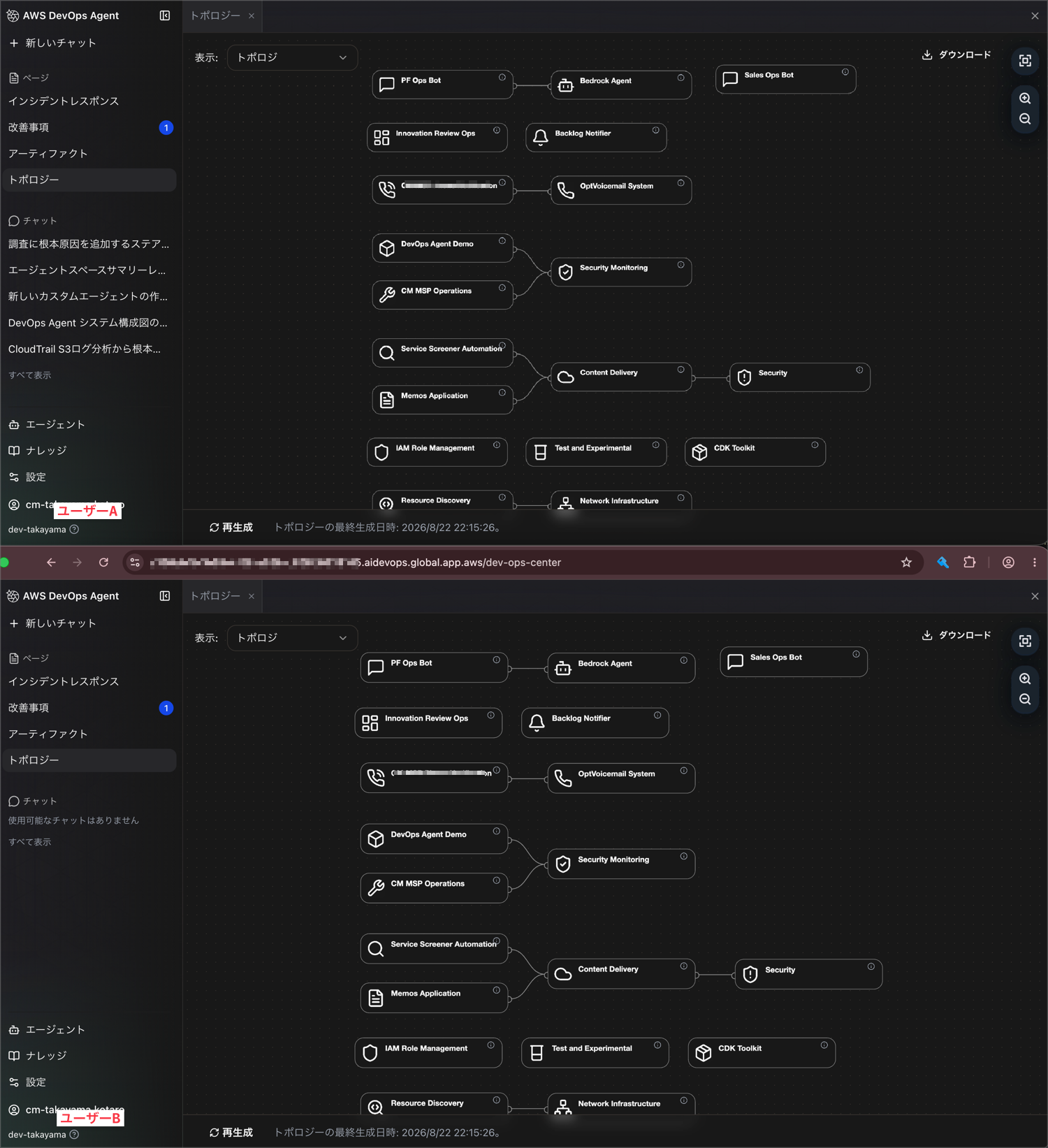Zoom in on the lower topology view
Viewport: 1048px width, 1148px height.
coord(1025,679)
